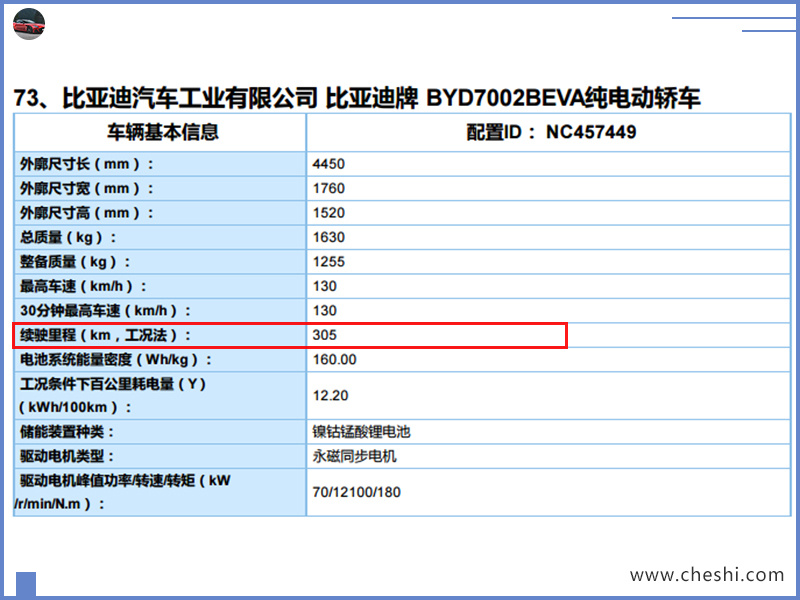Click the 储能装置种类 label
Viewport: 800px width, 600px height.
click(67, 432)
